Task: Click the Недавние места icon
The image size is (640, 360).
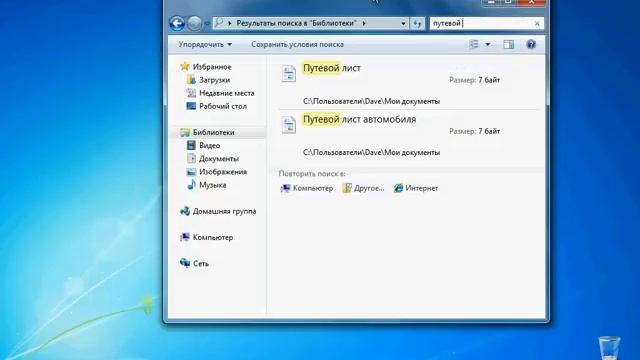Action: [191, 93]
